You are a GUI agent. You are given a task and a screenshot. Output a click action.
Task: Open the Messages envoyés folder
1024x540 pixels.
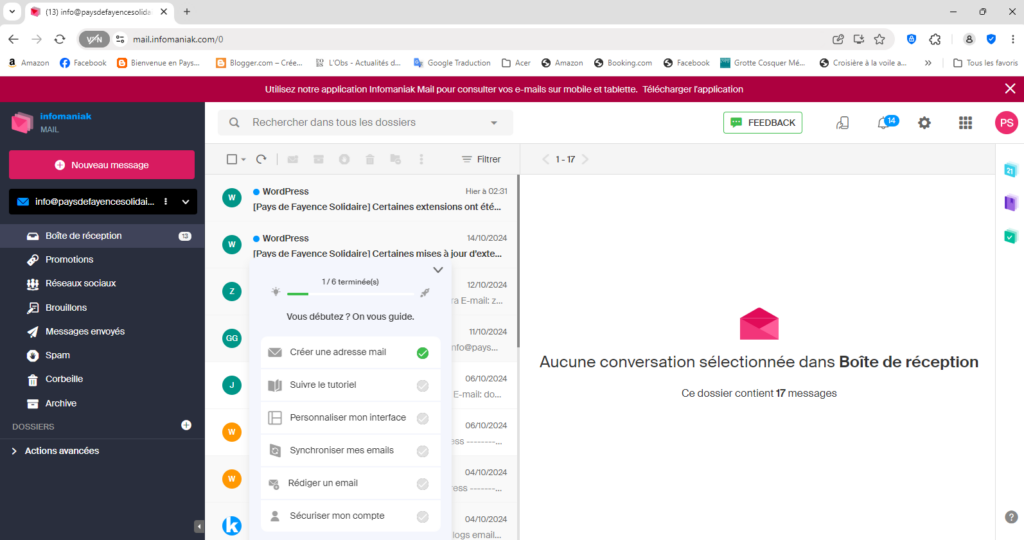point(84,331)
